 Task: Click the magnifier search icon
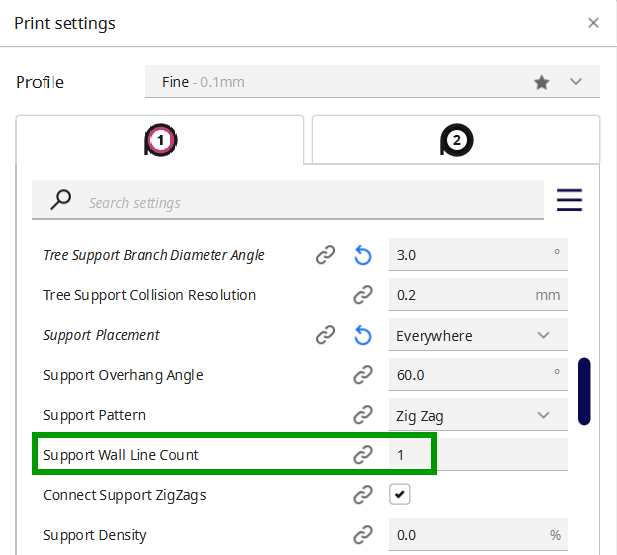61,200
